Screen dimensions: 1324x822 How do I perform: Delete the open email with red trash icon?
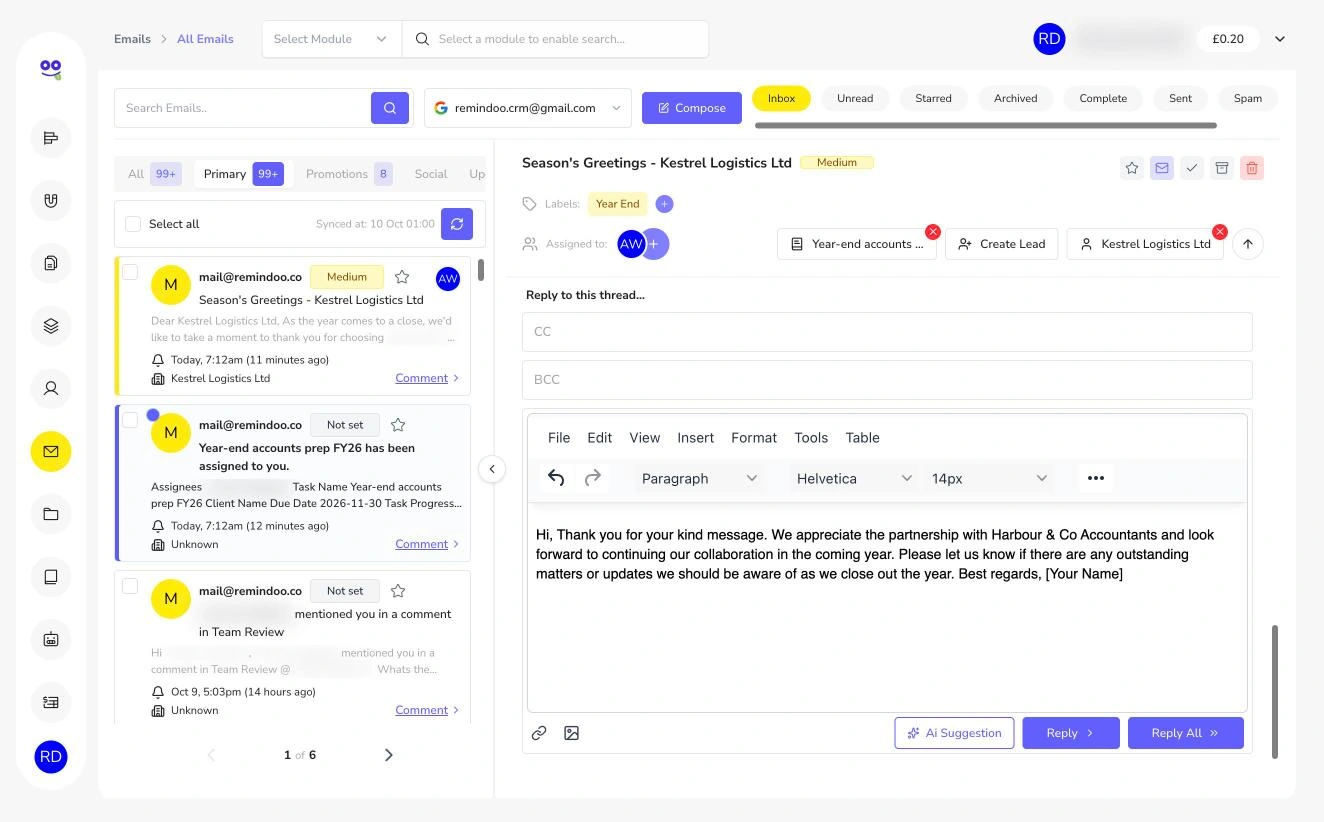coord(1252,168)
